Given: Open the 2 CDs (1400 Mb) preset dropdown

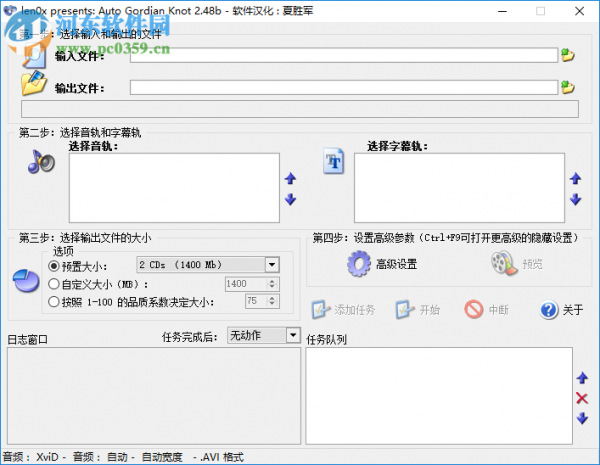Looking at the screenshot, I should pyautogui.click(x=272, y=264).
